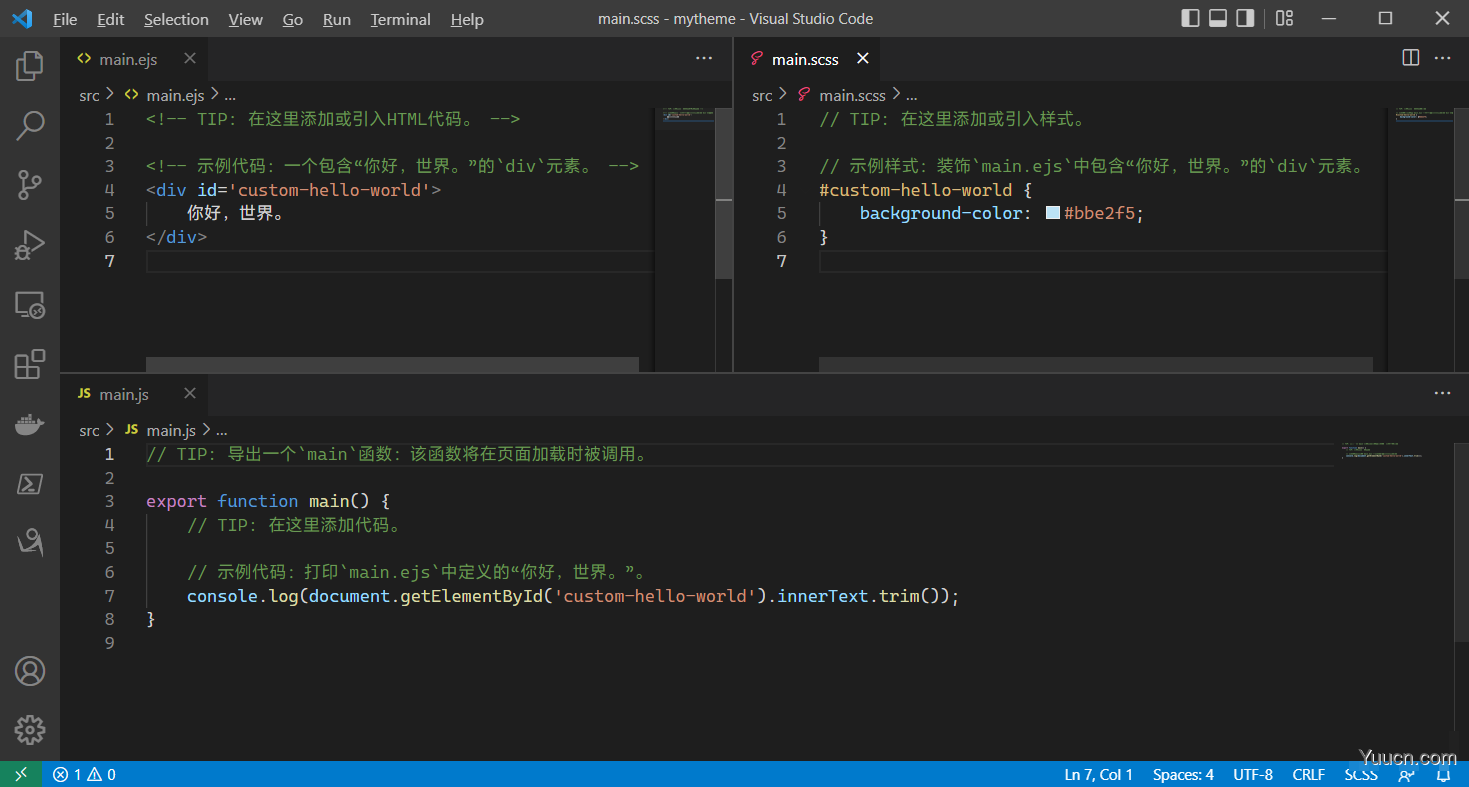Viewport: 1469px width, 787px height.
Task: Expand src breadcrumb in main.scss editor
Action: click(x=762, y=95)
